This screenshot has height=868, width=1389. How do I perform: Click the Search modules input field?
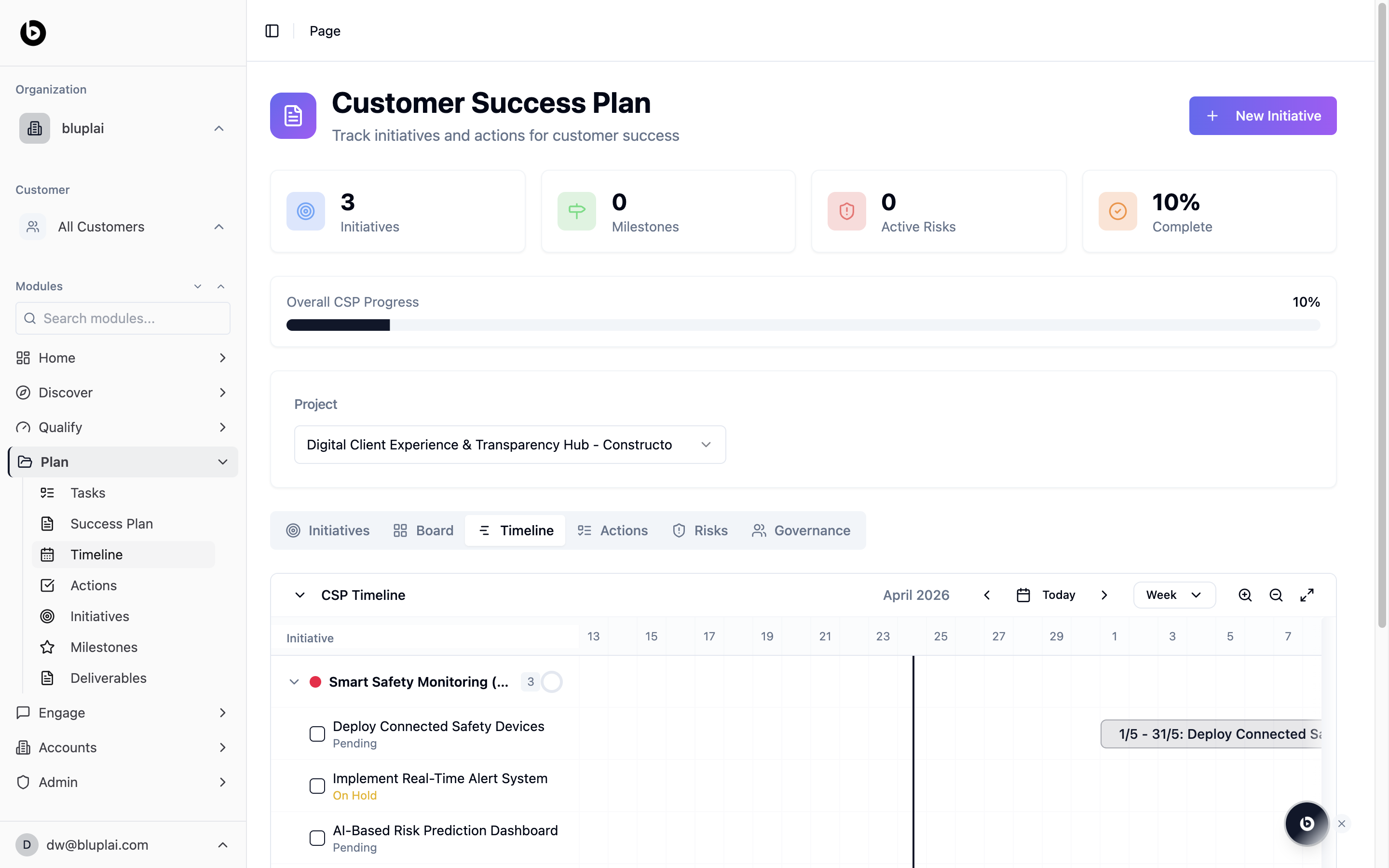(x=123, y=319)
